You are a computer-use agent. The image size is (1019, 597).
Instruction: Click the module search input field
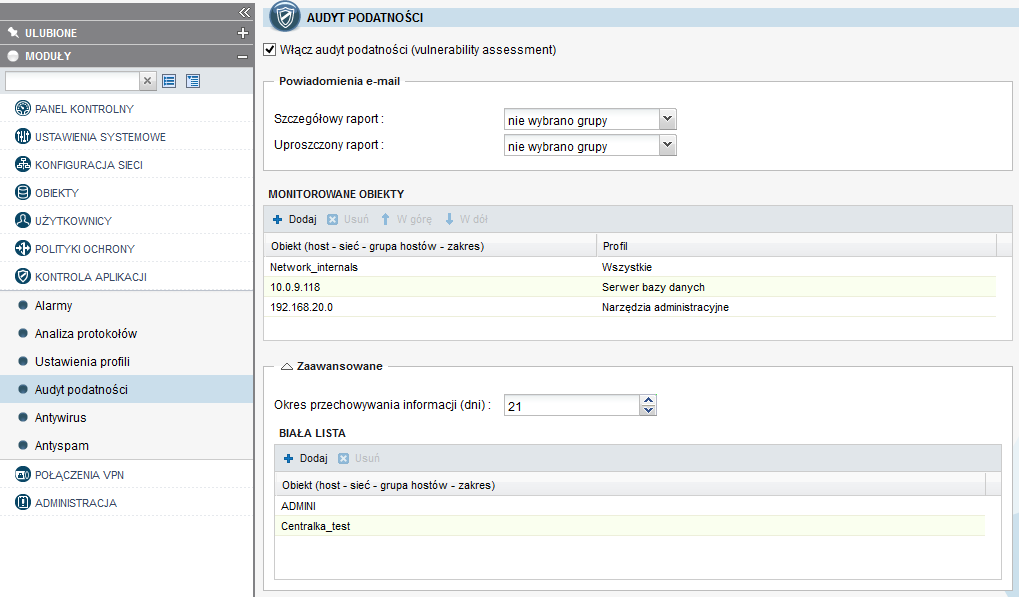[72, 81]
